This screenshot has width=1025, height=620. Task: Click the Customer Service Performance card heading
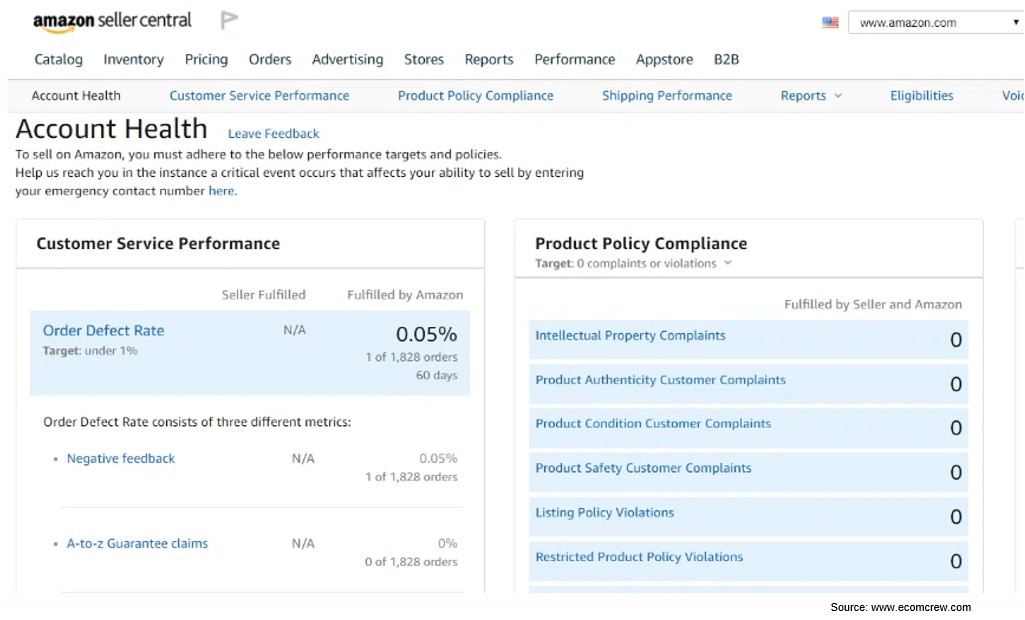(x=158, y=243)
